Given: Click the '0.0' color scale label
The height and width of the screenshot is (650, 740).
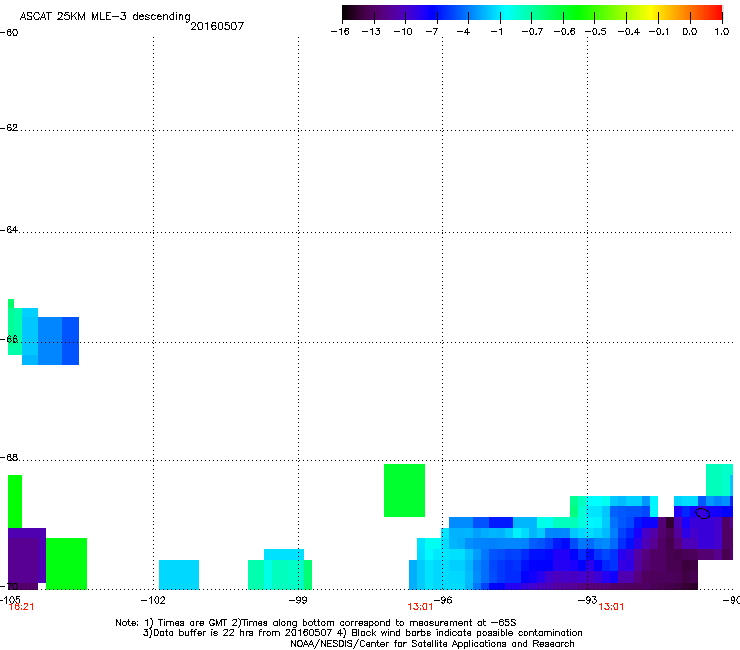Looking at the screenshot, I should point(690,32).
